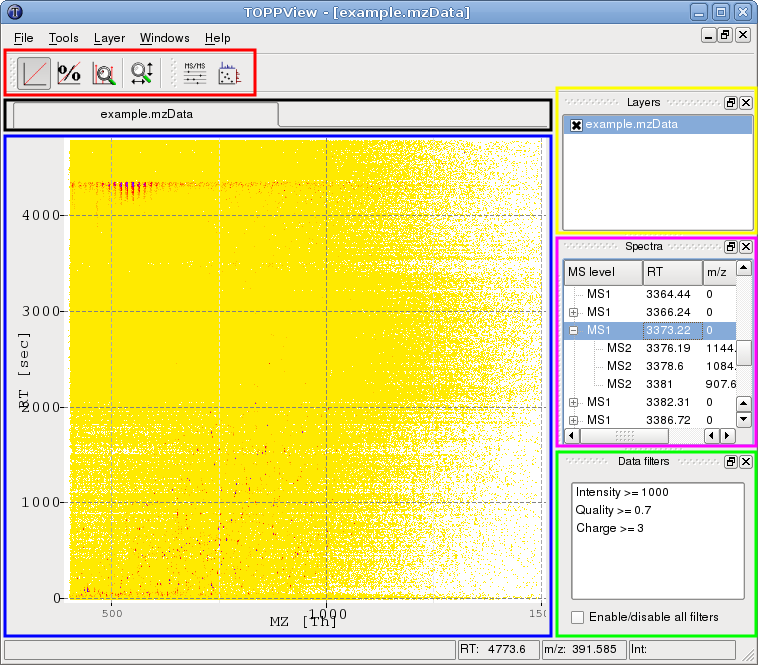The width and height of the screenshot is (758, 665).
Task: Click the snap-to-maximum intensity magnifier icon
Action: (x=103, y=73)
